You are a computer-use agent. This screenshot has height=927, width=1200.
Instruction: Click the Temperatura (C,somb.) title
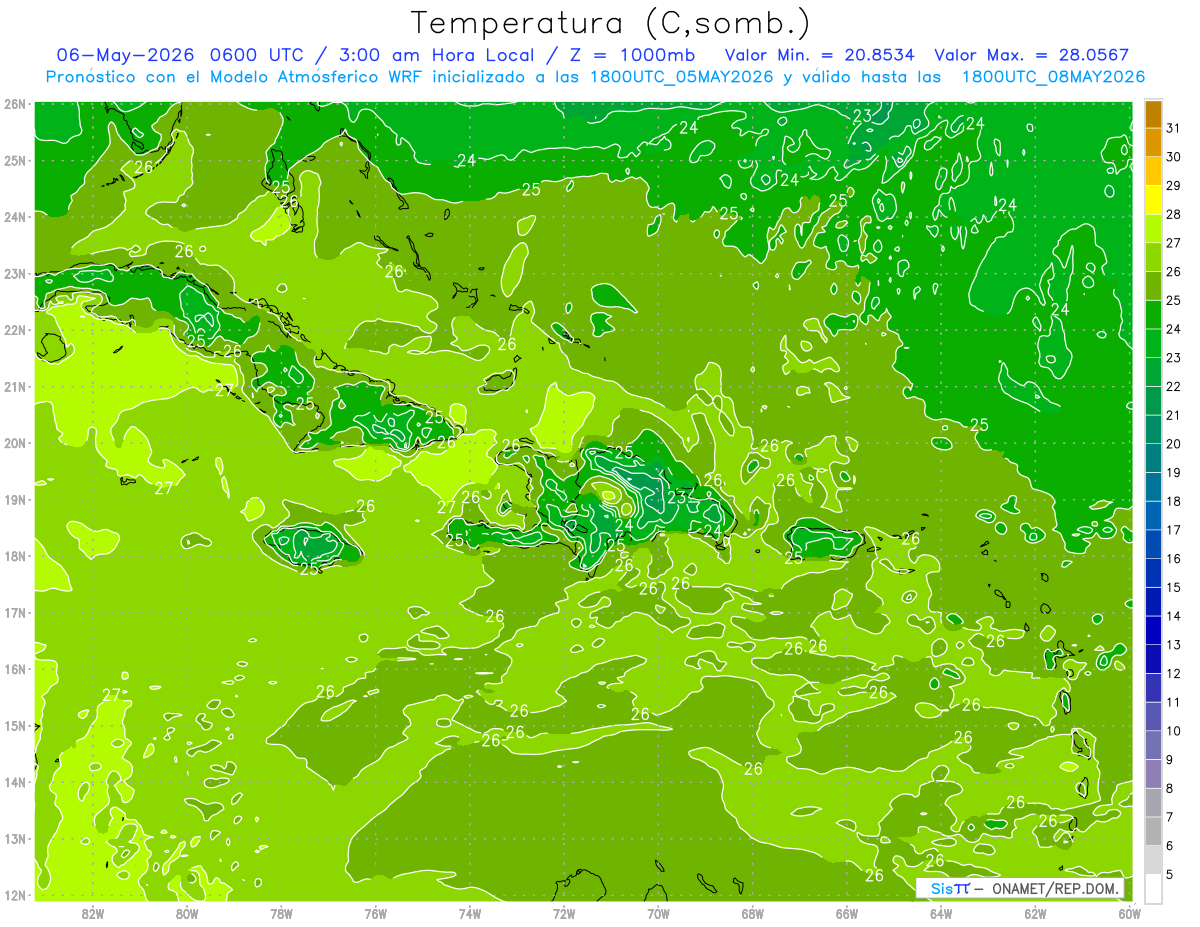pyautogui.click(x=611, y=23)
